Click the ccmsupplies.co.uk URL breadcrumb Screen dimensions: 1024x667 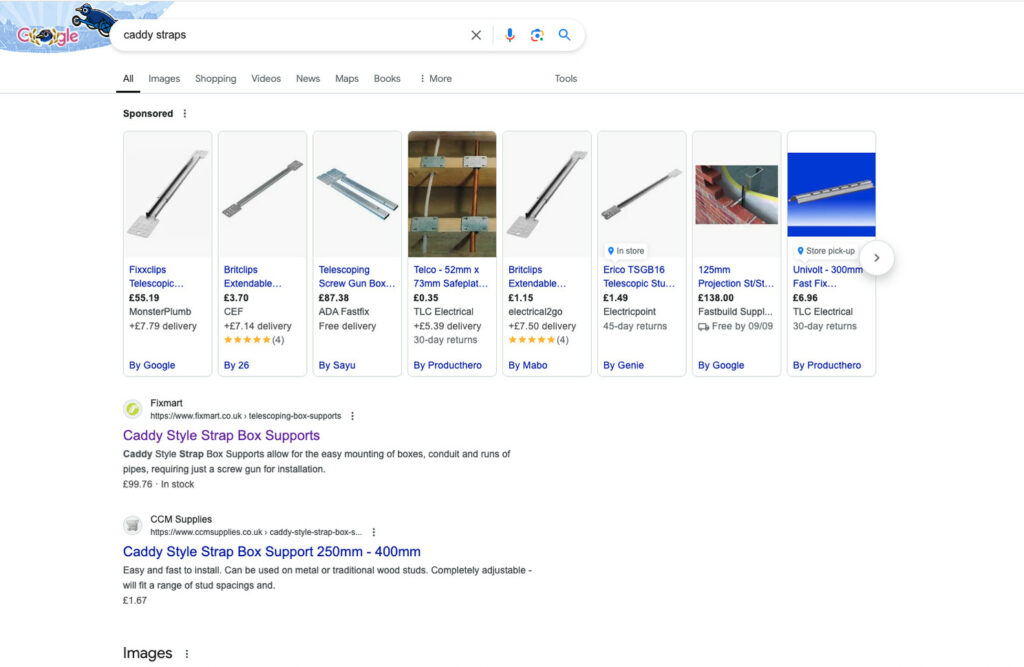click(x=256, y=532)
